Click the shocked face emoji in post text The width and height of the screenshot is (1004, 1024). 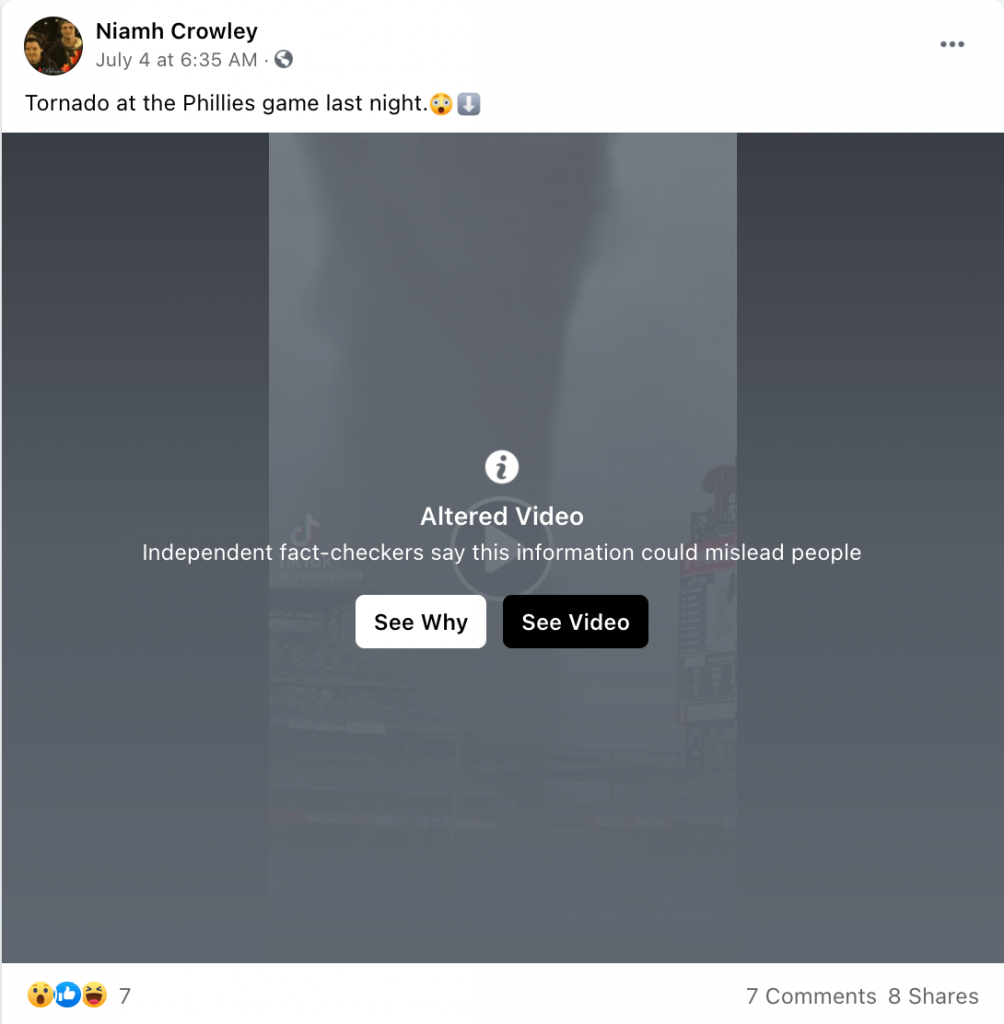click(x=442, y=104)
